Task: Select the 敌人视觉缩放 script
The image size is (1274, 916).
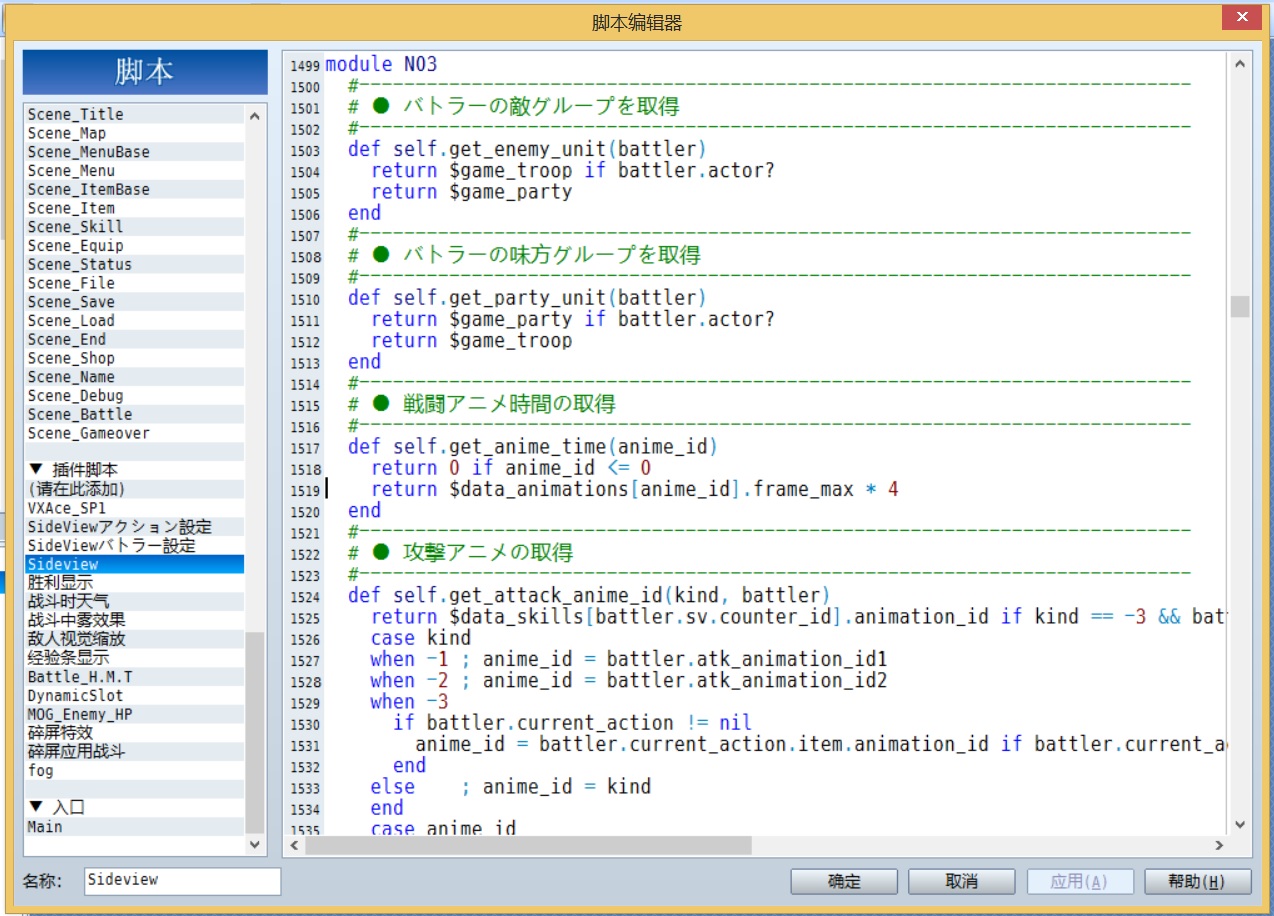Action: click(134, 639)
